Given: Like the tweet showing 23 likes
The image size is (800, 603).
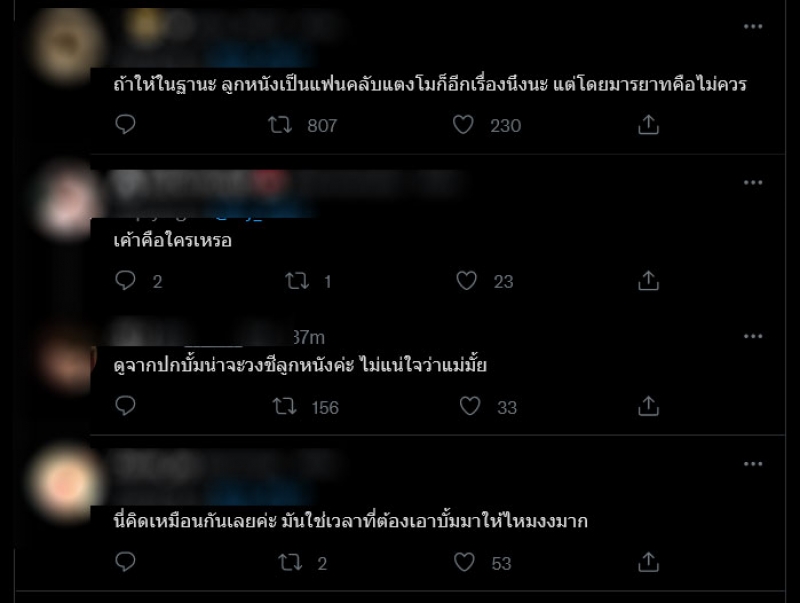Looking at the screenshot, I should (x=466, y=281).
